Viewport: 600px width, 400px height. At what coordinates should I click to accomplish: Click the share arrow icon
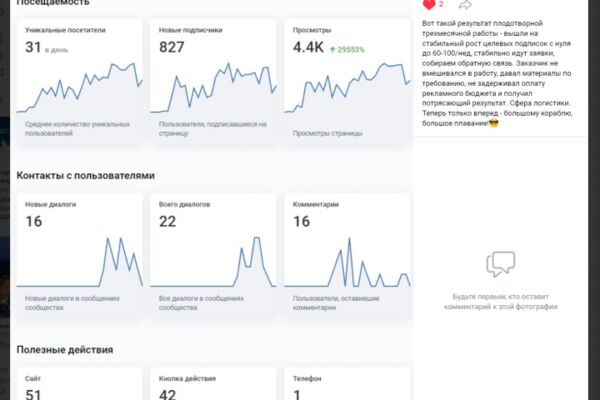pyautogui.click(x=465, y=4)
